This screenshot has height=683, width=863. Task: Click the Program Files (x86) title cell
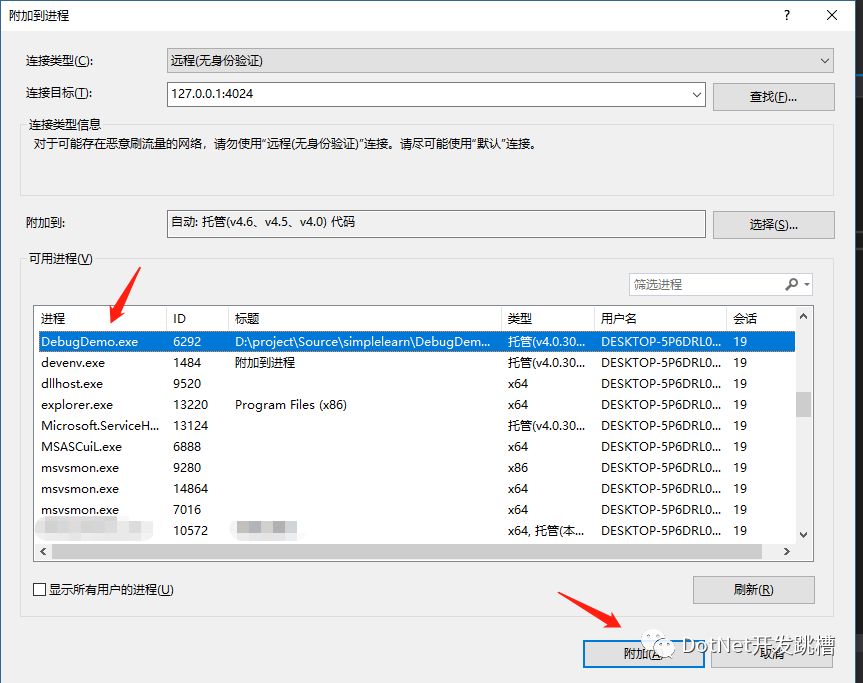[x=291, y=405]
